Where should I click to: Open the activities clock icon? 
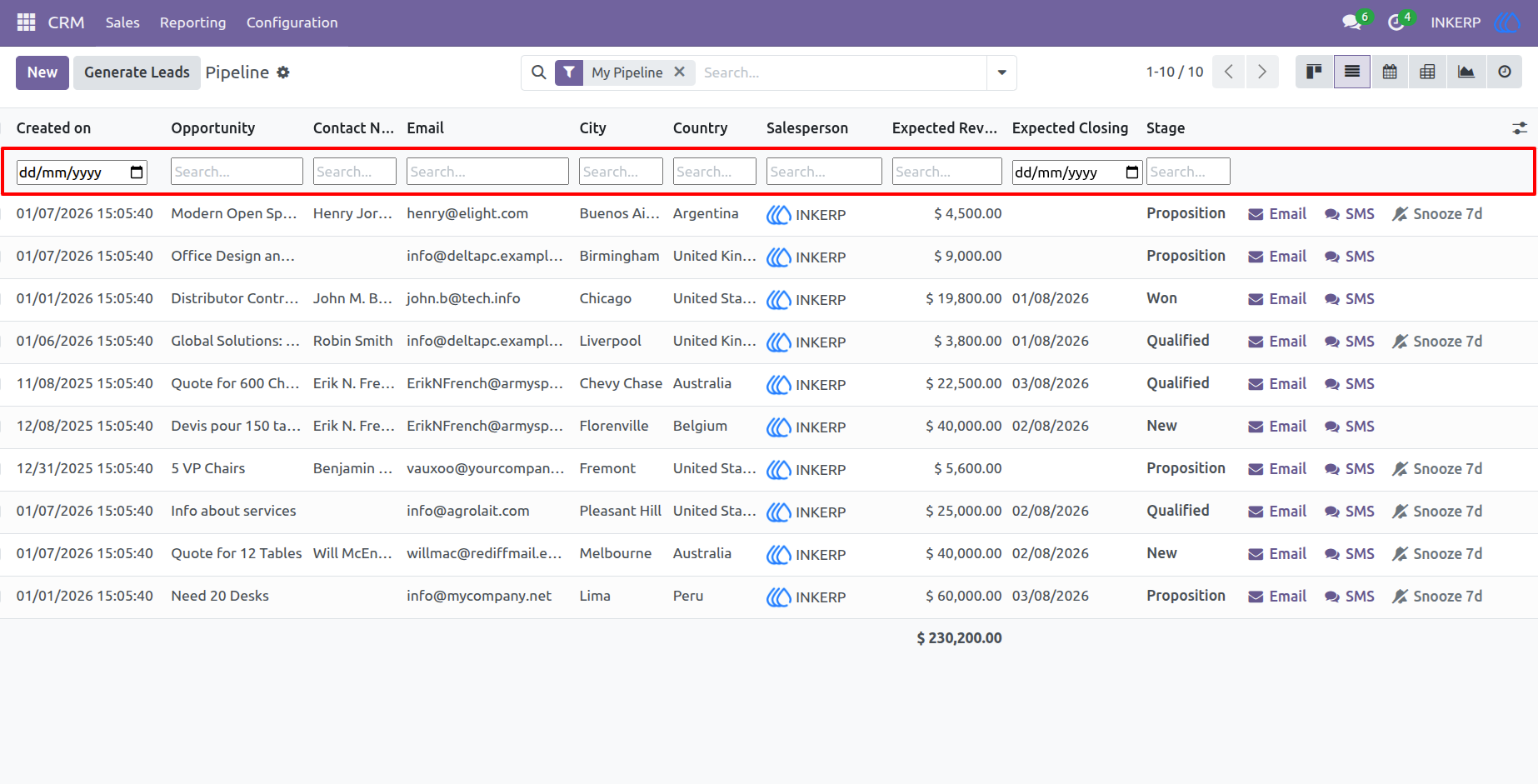(x=1396, y=22)
